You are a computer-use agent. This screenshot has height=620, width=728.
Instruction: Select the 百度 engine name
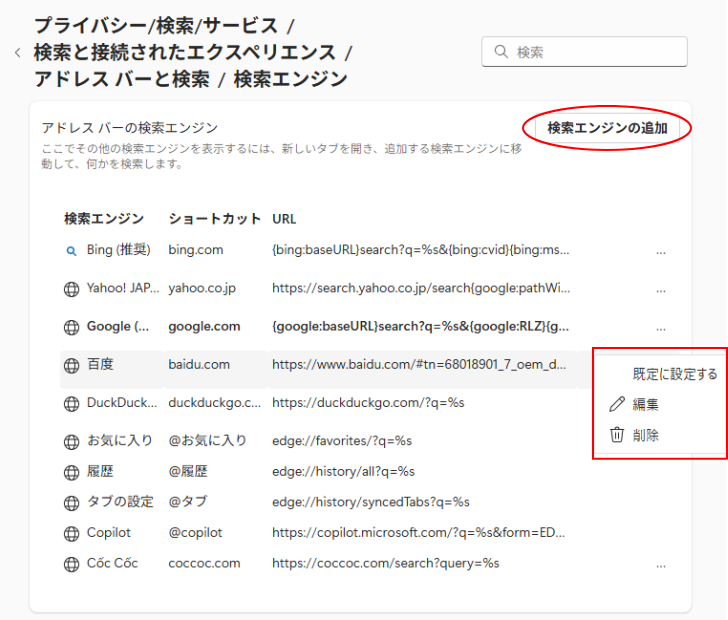point(100,364)
